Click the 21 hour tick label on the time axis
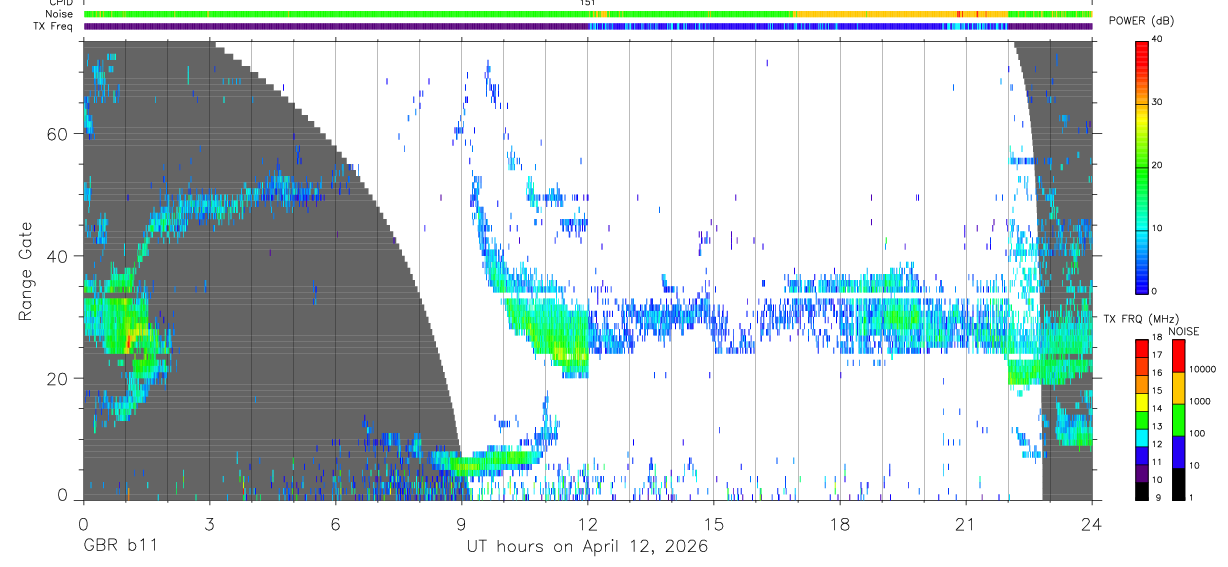Viewport: 1228px width, 567px height. coord(966,524)
